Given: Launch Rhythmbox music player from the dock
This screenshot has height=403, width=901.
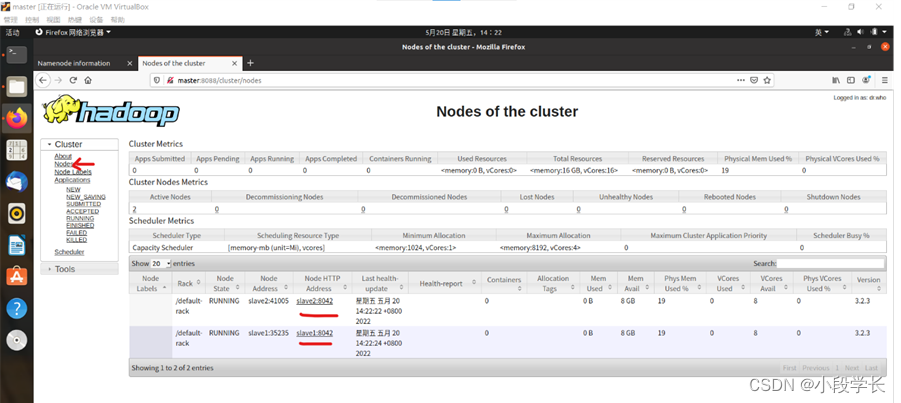Looking at the screenshot, I should (x=17, y=214).
